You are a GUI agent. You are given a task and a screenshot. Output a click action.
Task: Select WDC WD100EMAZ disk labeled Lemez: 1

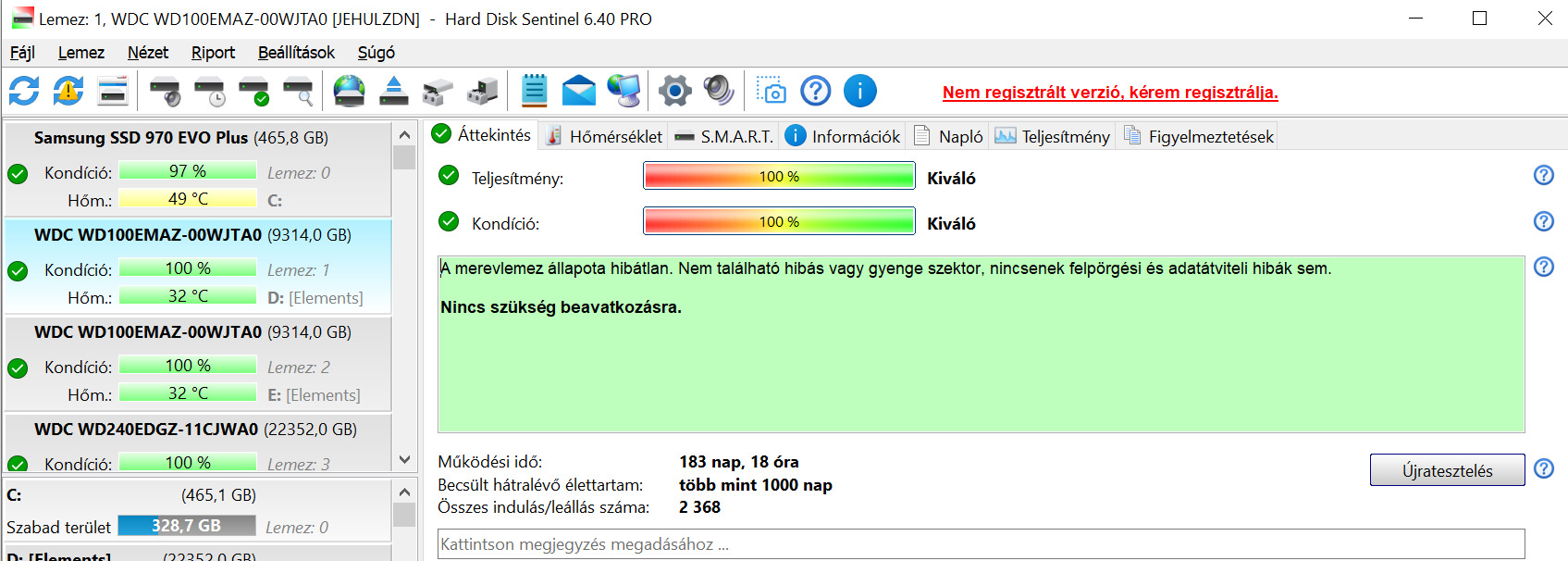pyautogui.click(x=198, y=267)
